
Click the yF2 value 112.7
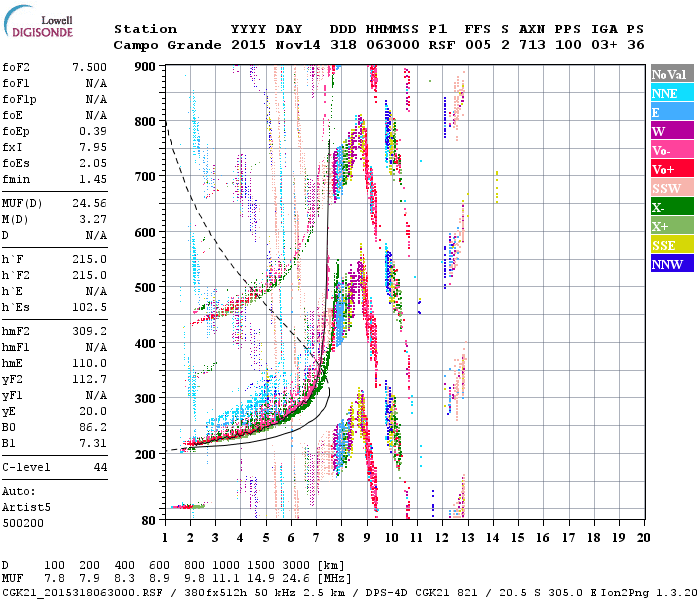coord(89,379)
